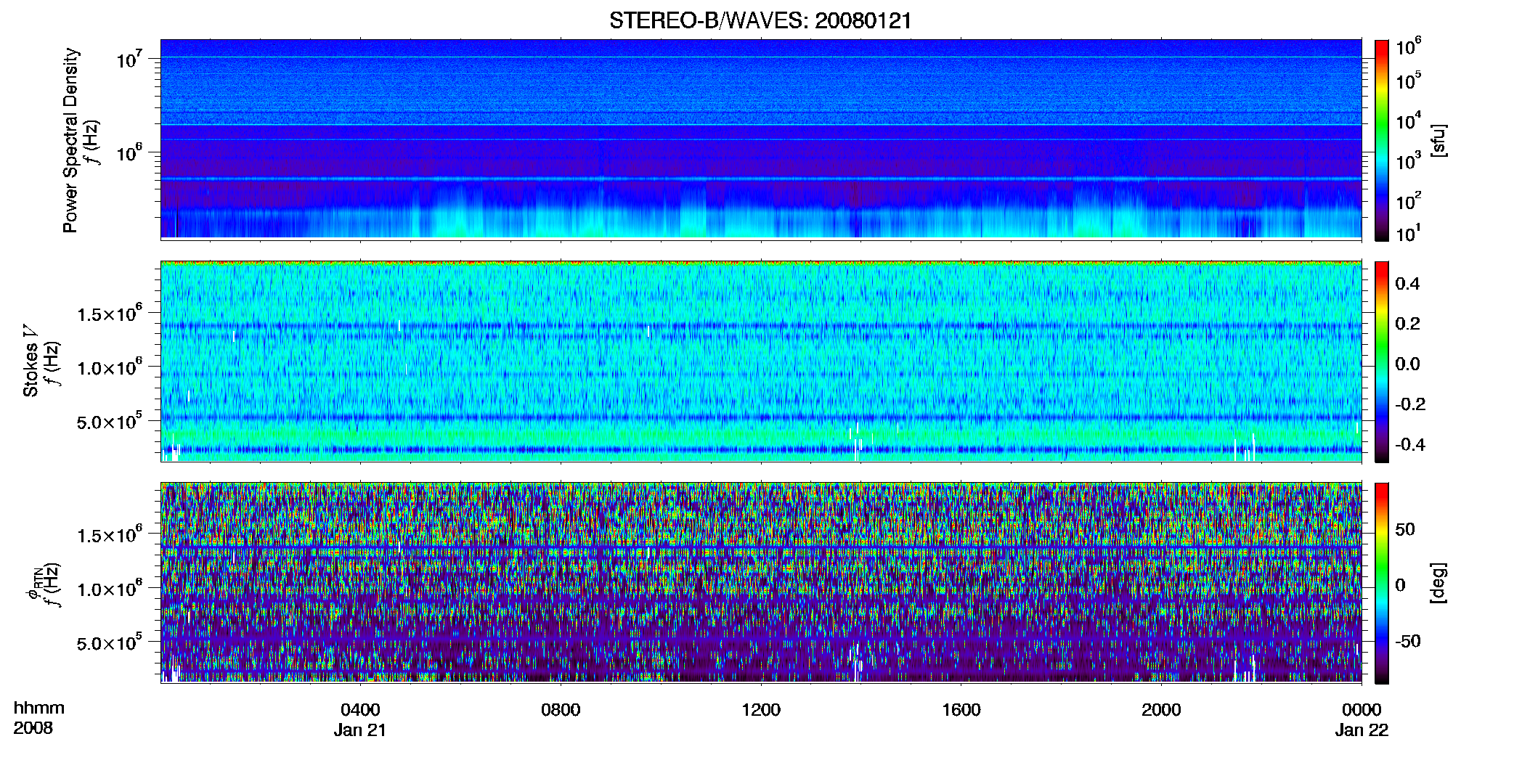Click the -0.4 label on Stokes colorbar
Viewport: 1522px width, 784px height.
[x=1410, y=444]
